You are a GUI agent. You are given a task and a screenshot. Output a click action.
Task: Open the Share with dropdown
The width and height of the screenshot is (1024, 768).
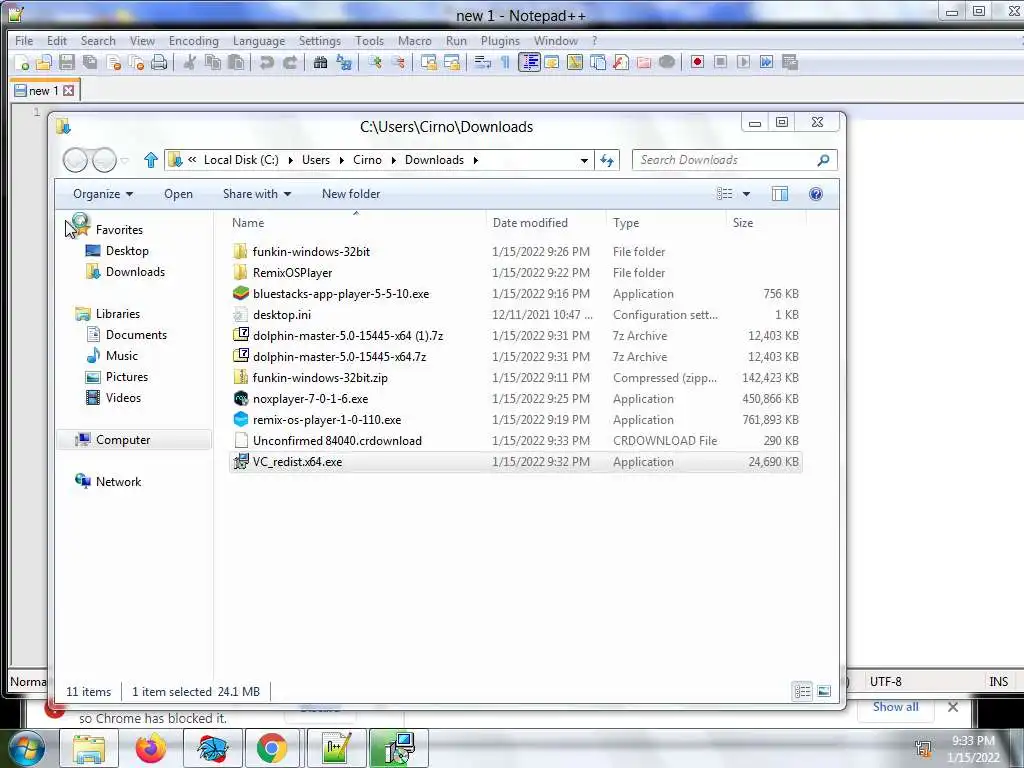click(x=257, y=194)
